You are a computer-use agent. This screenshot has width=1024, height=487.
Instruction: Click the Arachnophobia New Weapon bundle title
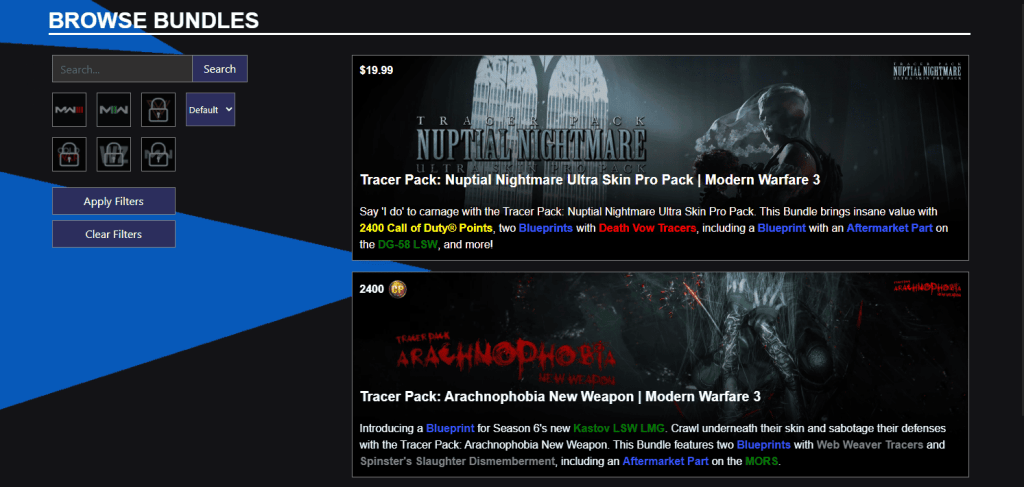click(x=560, y=396)
